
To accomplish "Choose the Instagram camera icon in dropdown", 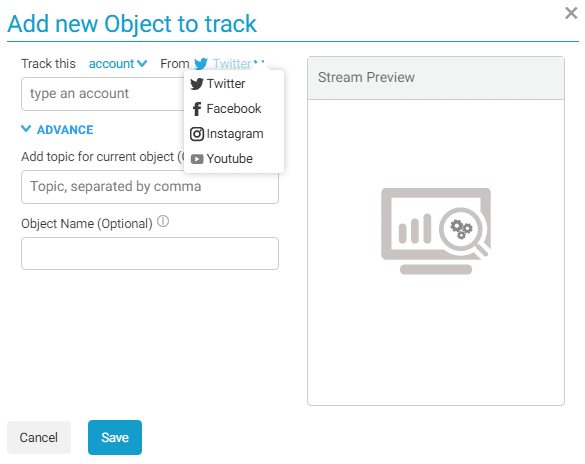I will point(197,134).
